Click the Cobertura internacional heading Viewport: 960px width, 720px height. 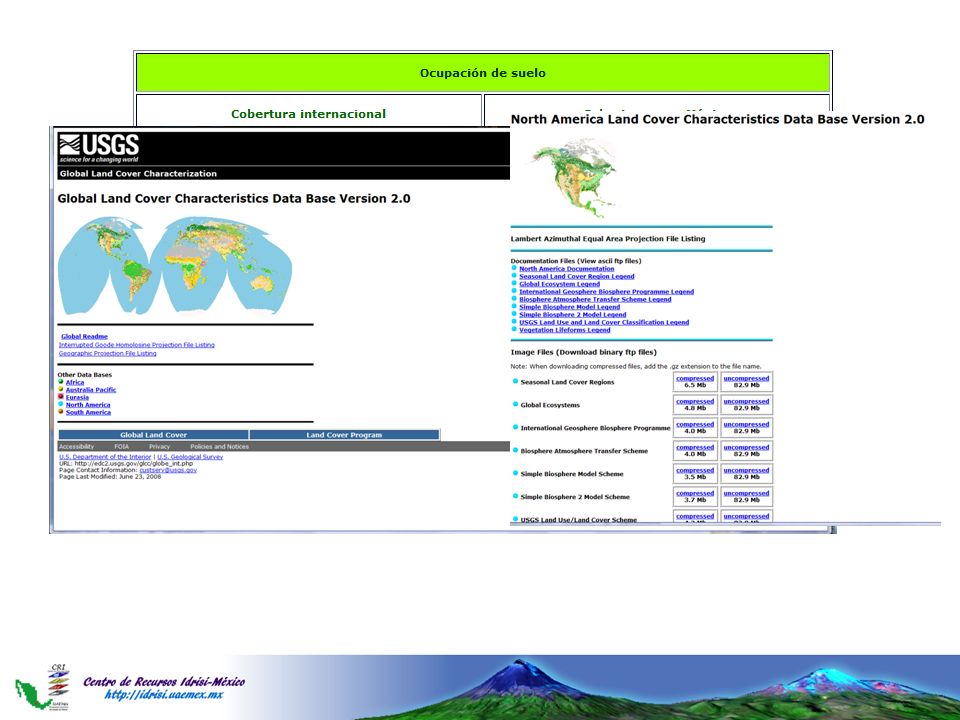309,114
